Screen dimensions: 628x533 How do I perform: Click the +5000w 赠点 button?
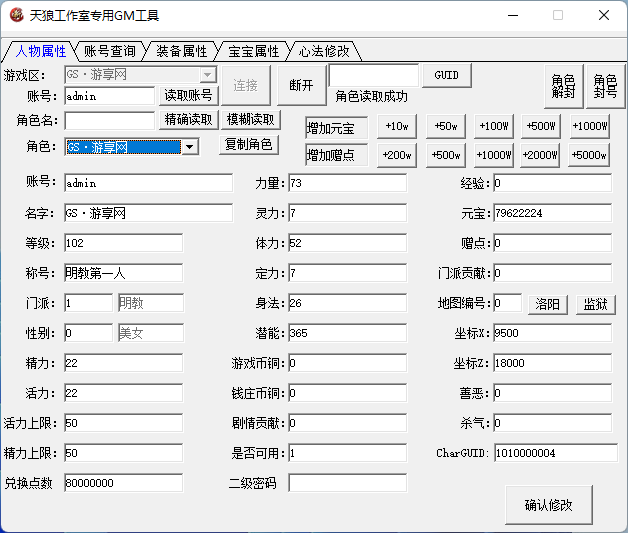[x=590, y=155]
